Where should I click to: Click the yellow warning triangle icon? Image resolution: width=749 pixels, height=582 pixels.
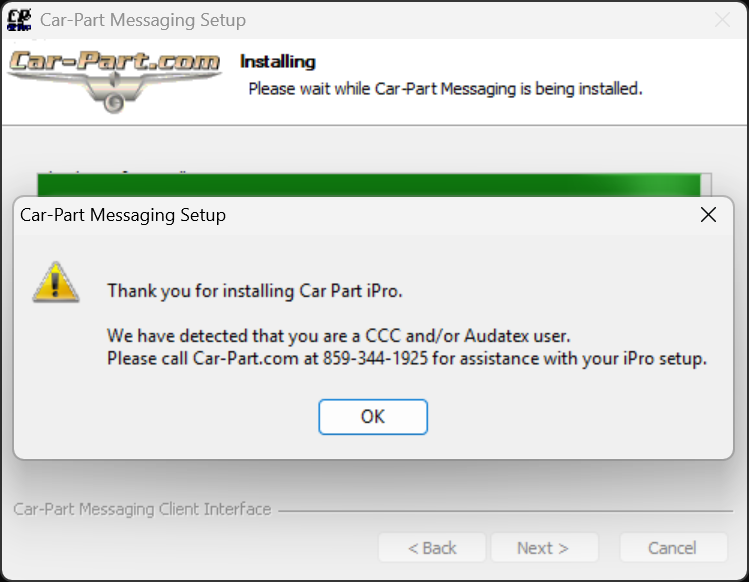pos(56,282)
